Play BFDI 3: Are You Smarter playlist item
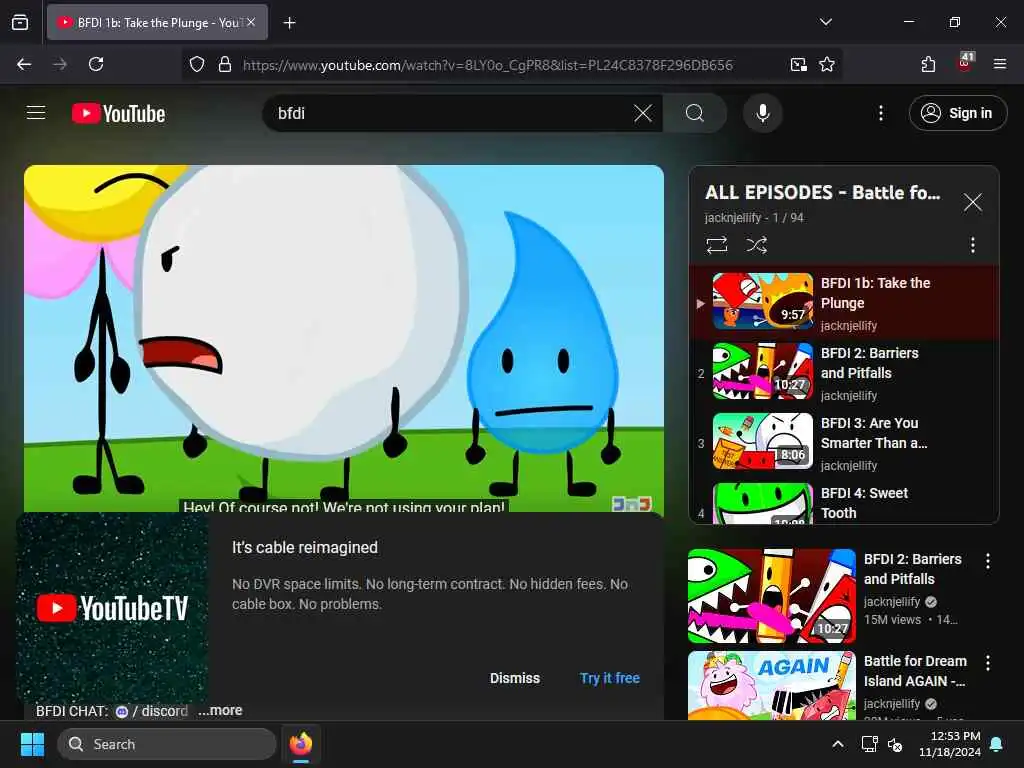 844,442
